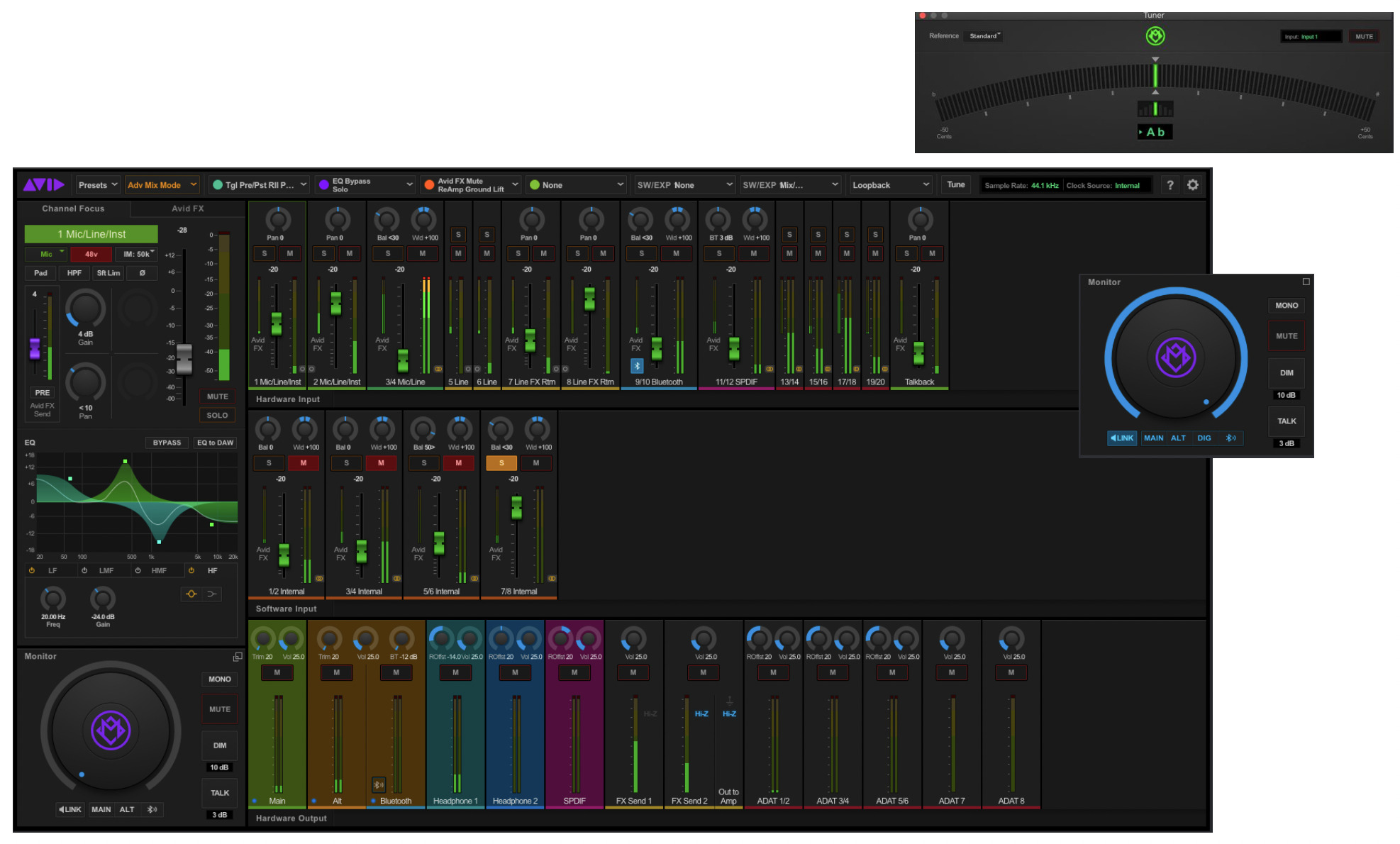Open the settings gear icon

tap(1193, 185)
